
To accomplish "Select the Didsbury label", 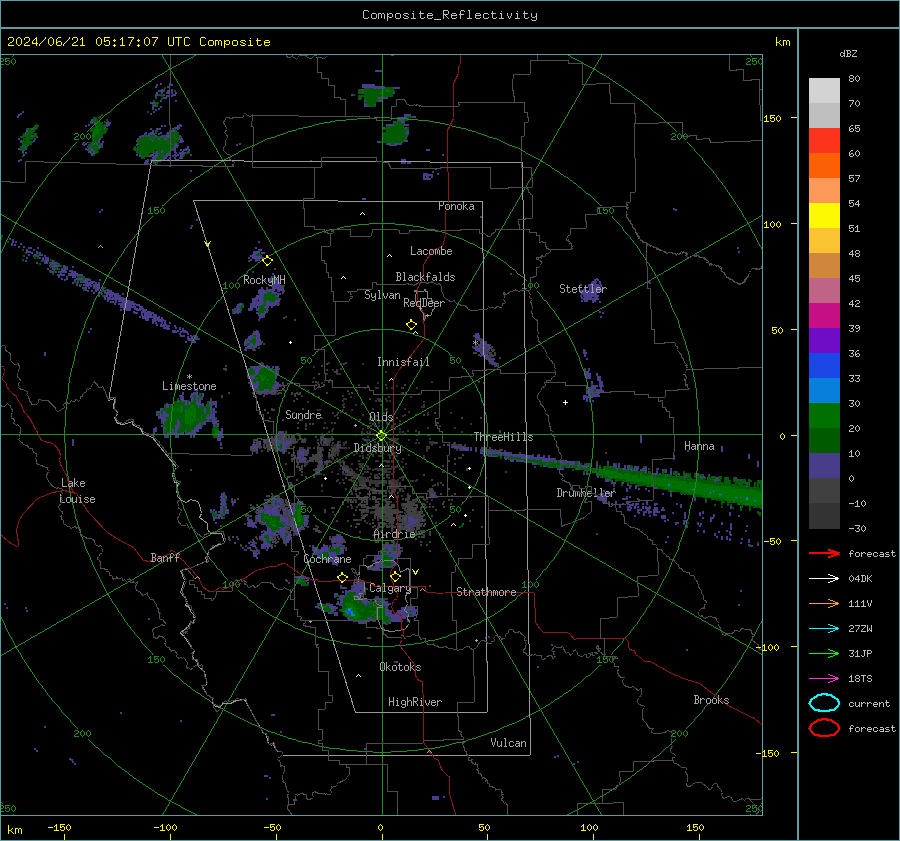I will click(x=377, y=448).
